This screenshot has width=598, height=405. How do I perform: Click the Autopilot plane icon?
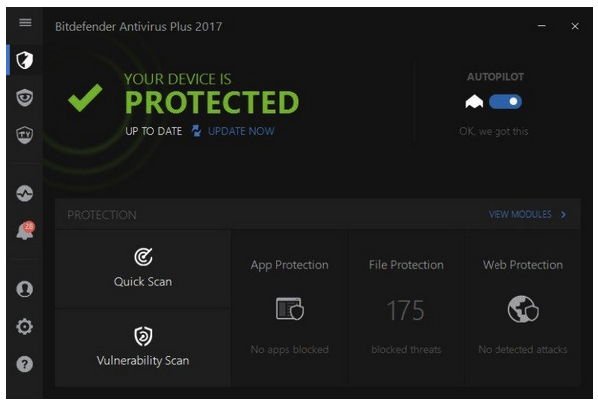click(x=474, y=102)
